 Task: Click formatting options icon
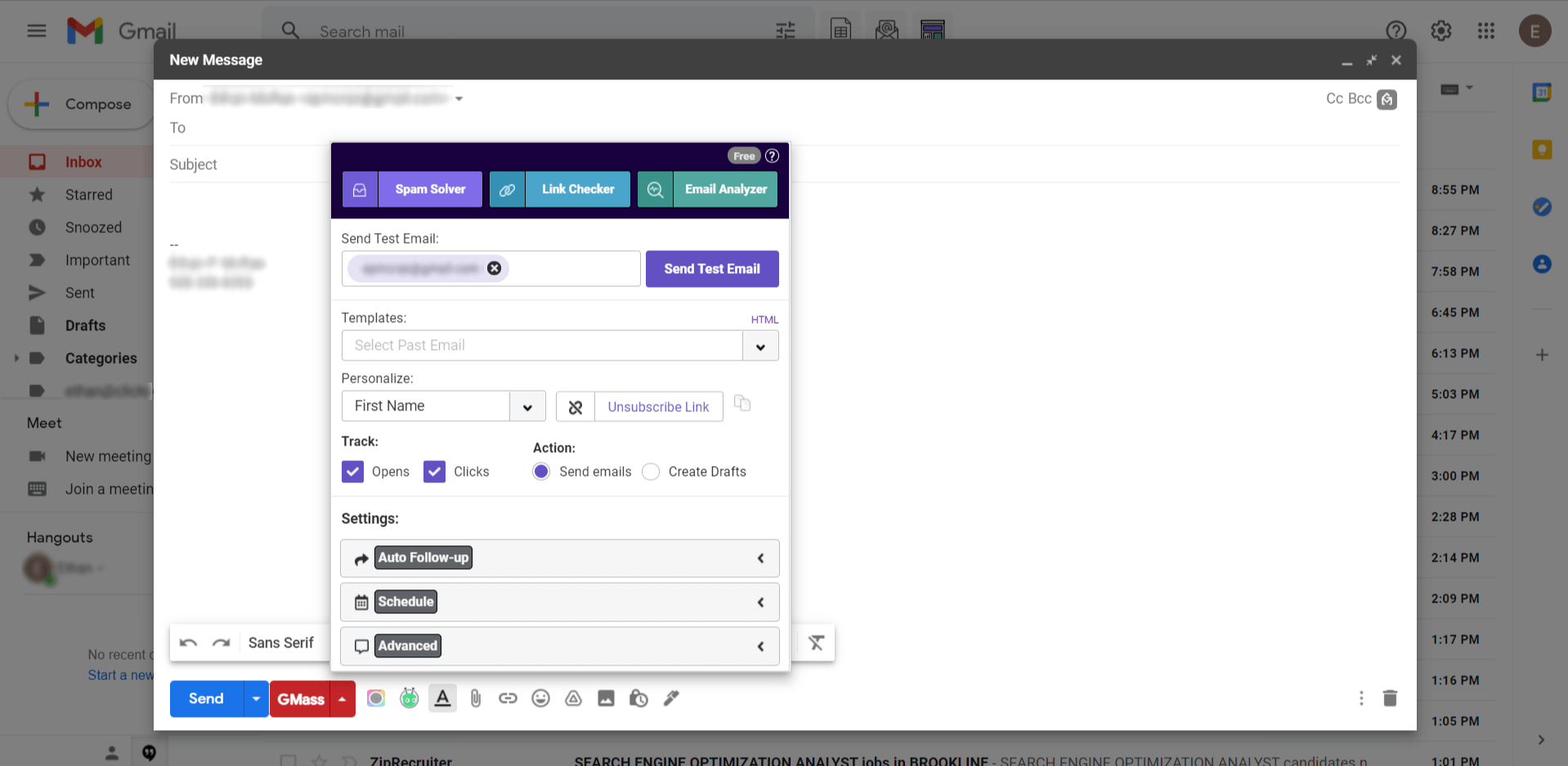click(x=442, y=698)
